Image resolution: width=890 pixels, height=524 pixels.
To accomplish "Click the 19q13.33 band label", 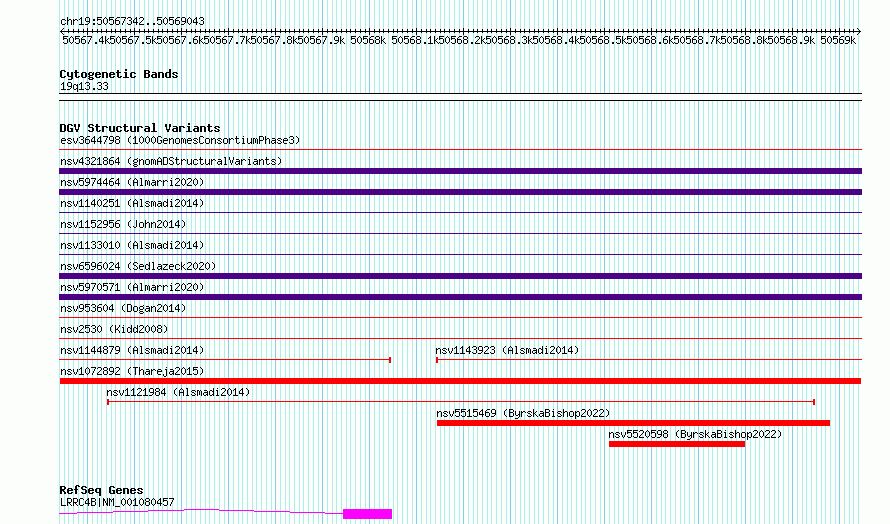I will pyautogui.click(x=84, y=86).
